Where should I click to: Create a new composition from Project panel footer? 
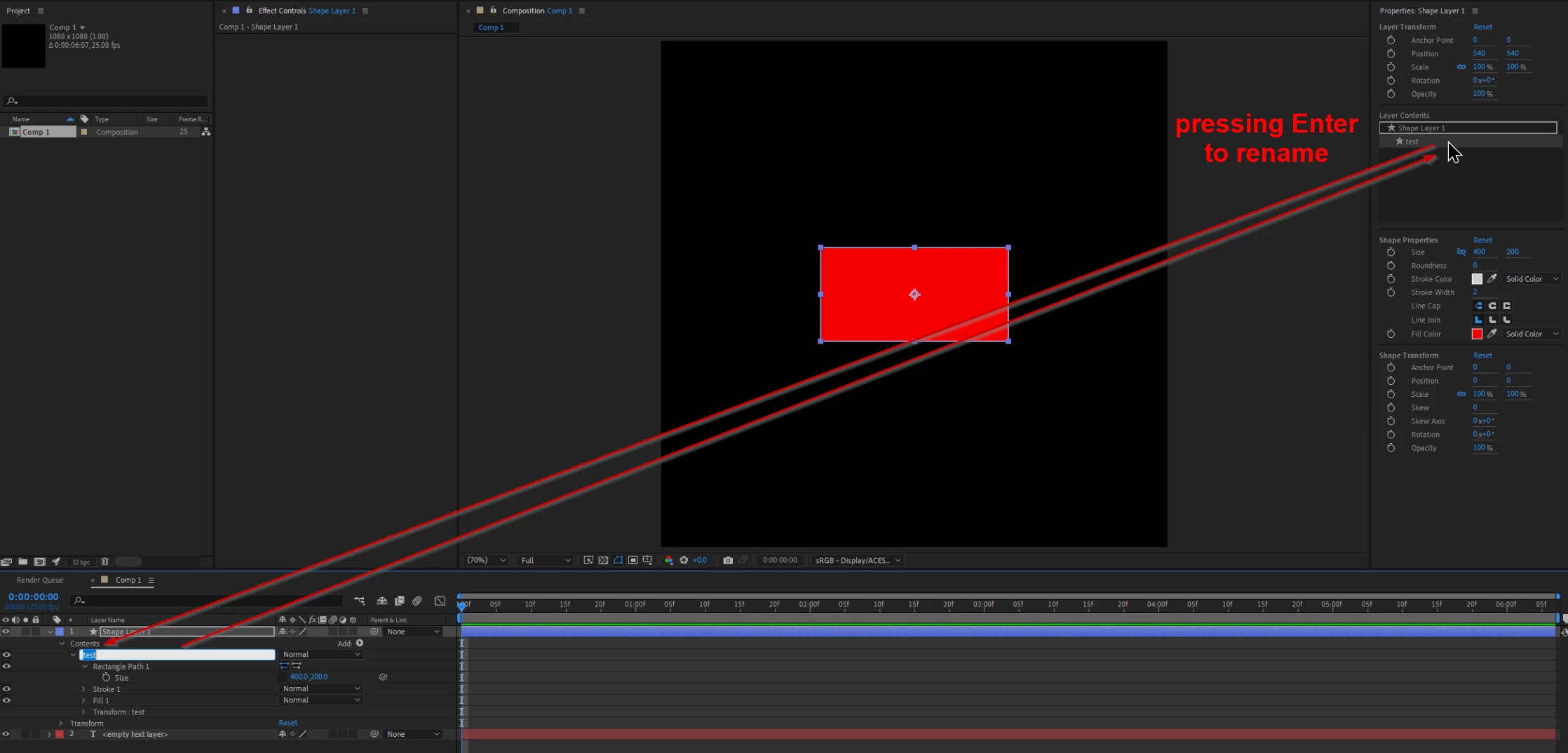tap(40, 562)
